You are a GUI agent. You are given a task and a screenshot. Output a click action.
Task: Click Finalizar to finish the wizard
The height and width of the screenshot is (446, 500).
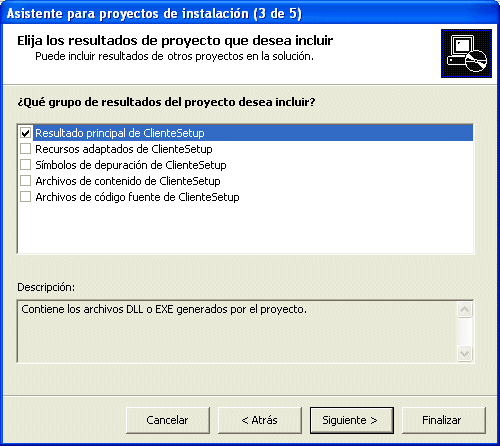coord(444,420)
